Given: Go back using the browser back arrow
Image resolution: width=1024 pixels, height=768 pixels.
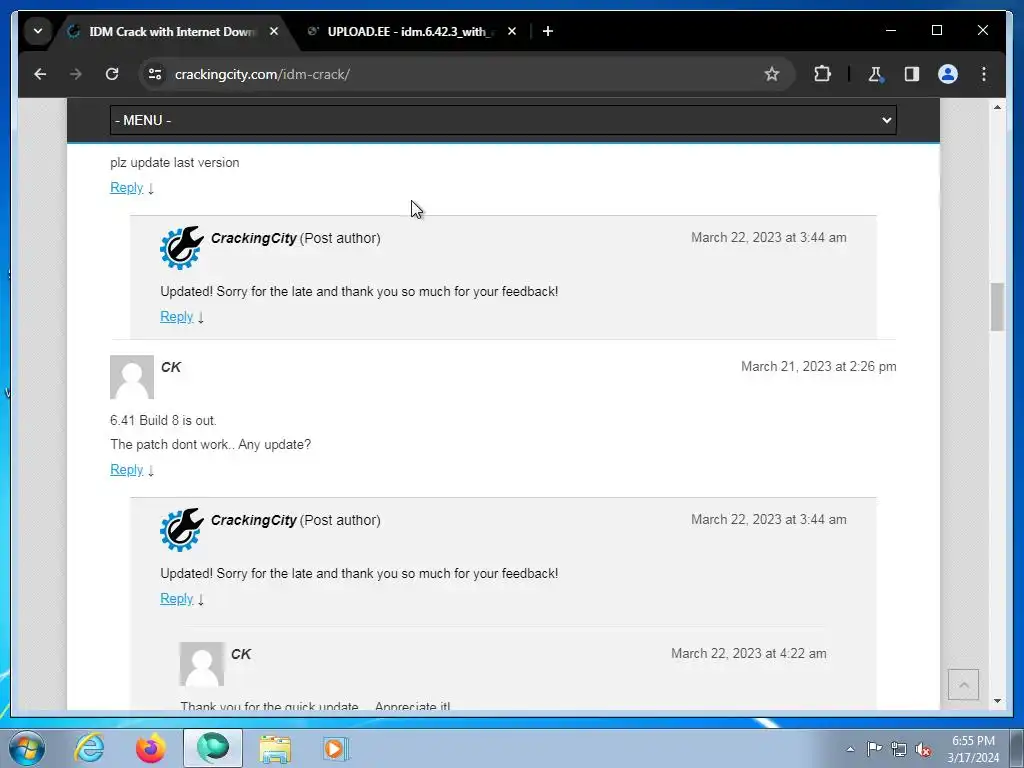Looking at the screenshot, I should pyautogui.click(x=40, y=74).
